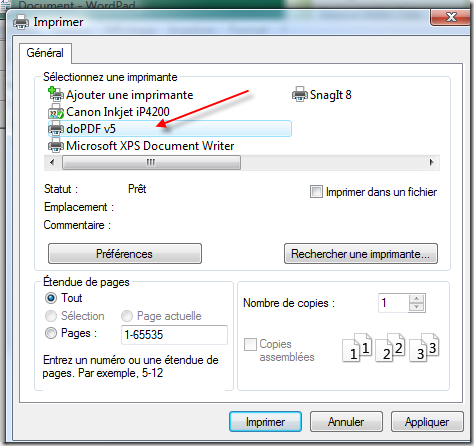Select the Ajouter une imprimante icon
The width and height of the screenshot is (474, 446).
pyautogui.click(x=56, y=94)
